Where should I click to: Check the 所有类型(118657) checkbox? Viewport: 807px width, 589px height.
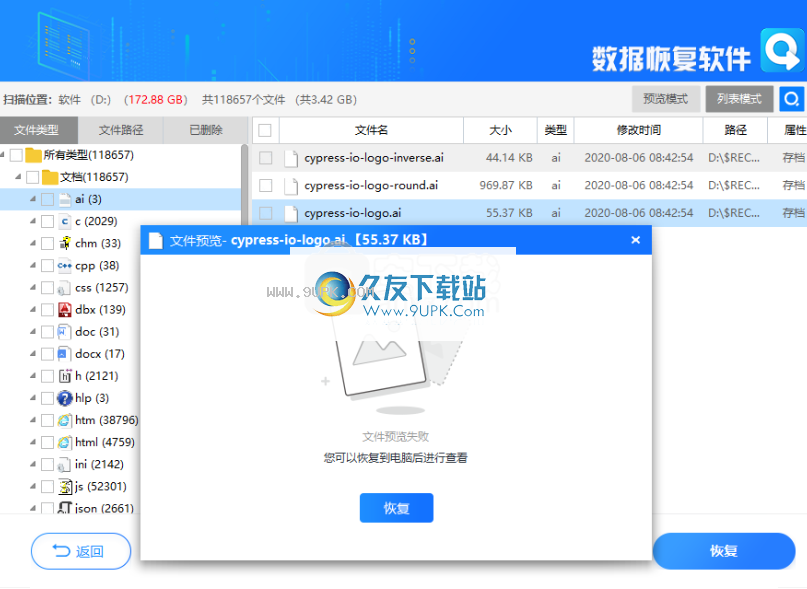coord(16,155)
